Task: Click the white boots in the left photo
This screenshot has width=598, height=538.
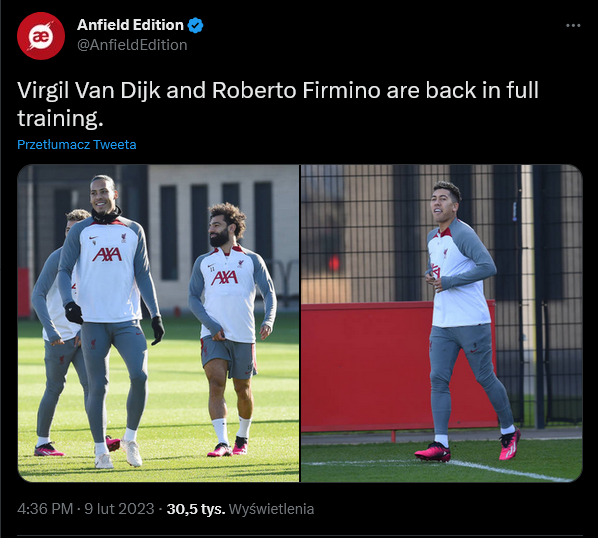Action: [x=118, y=454]
